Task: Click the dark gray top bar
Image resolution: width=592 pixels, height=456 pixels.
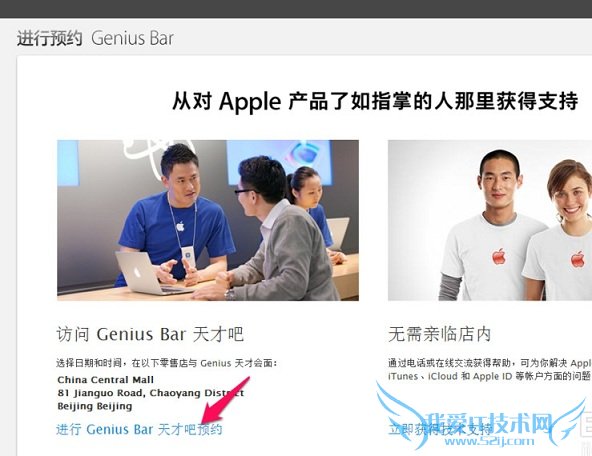Action: (296, 9)
